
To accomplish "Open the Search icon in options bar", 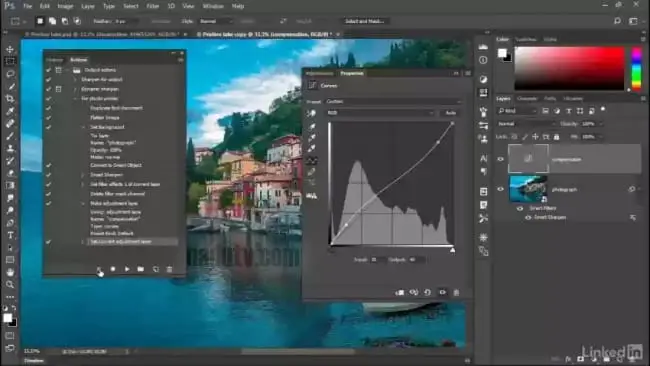I will [x=617, y=21].
